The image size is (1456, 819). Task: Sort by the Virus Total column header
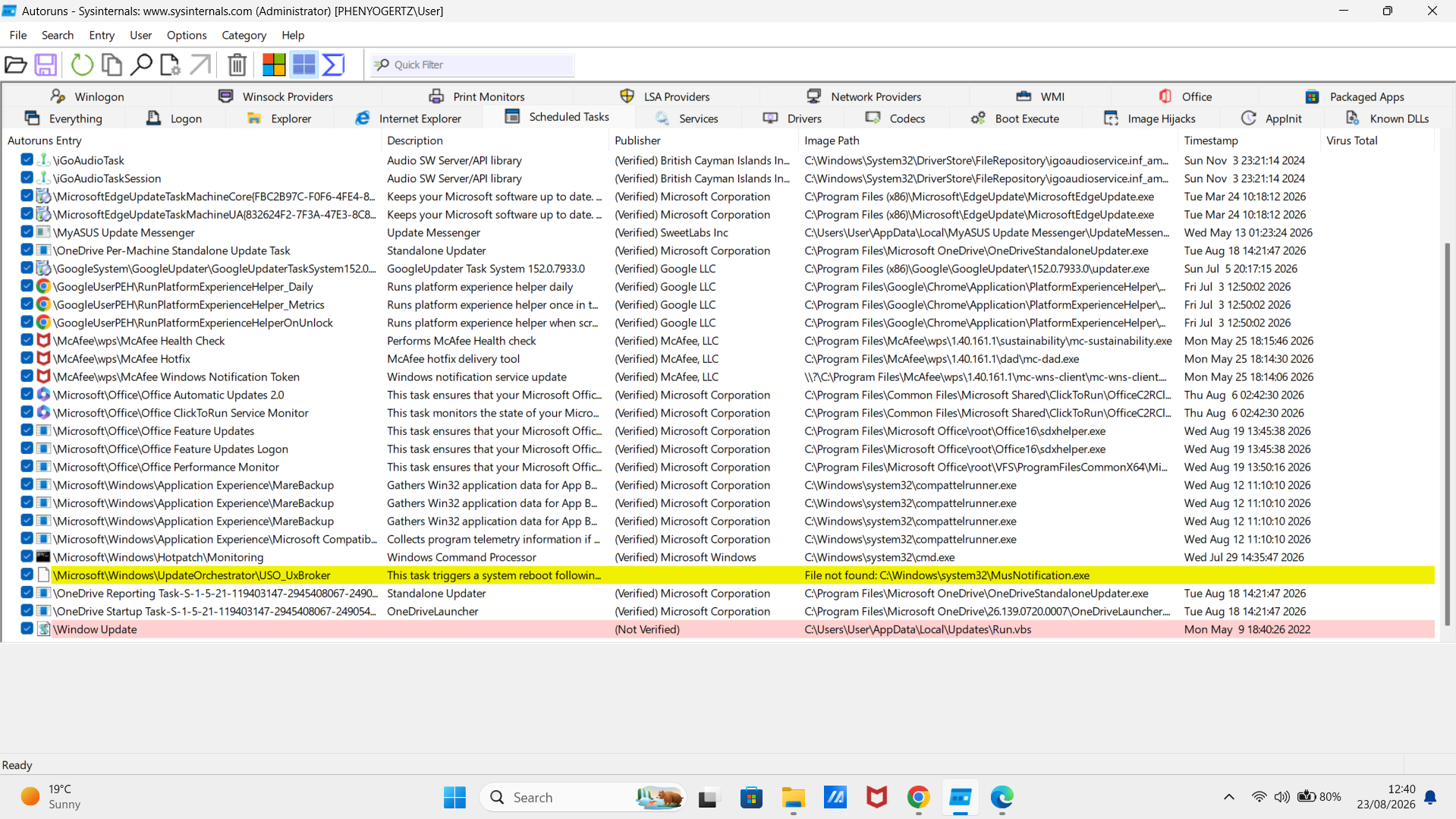click(x=1377, y=140)
